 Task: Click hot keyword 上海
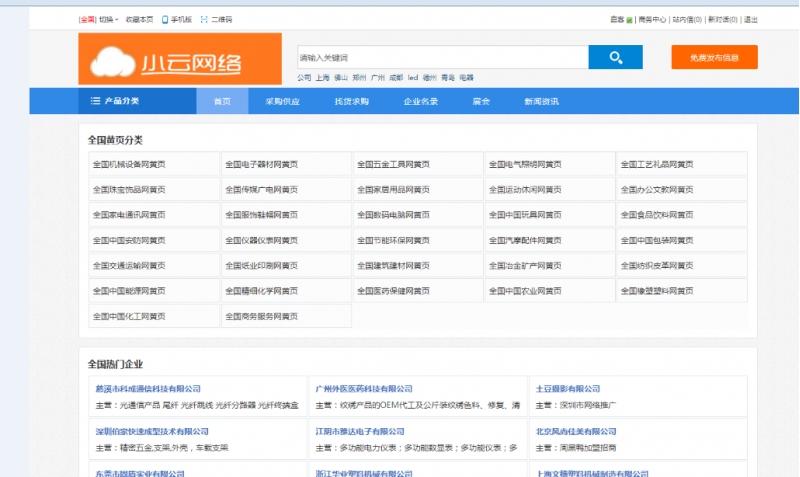[322, 78]
